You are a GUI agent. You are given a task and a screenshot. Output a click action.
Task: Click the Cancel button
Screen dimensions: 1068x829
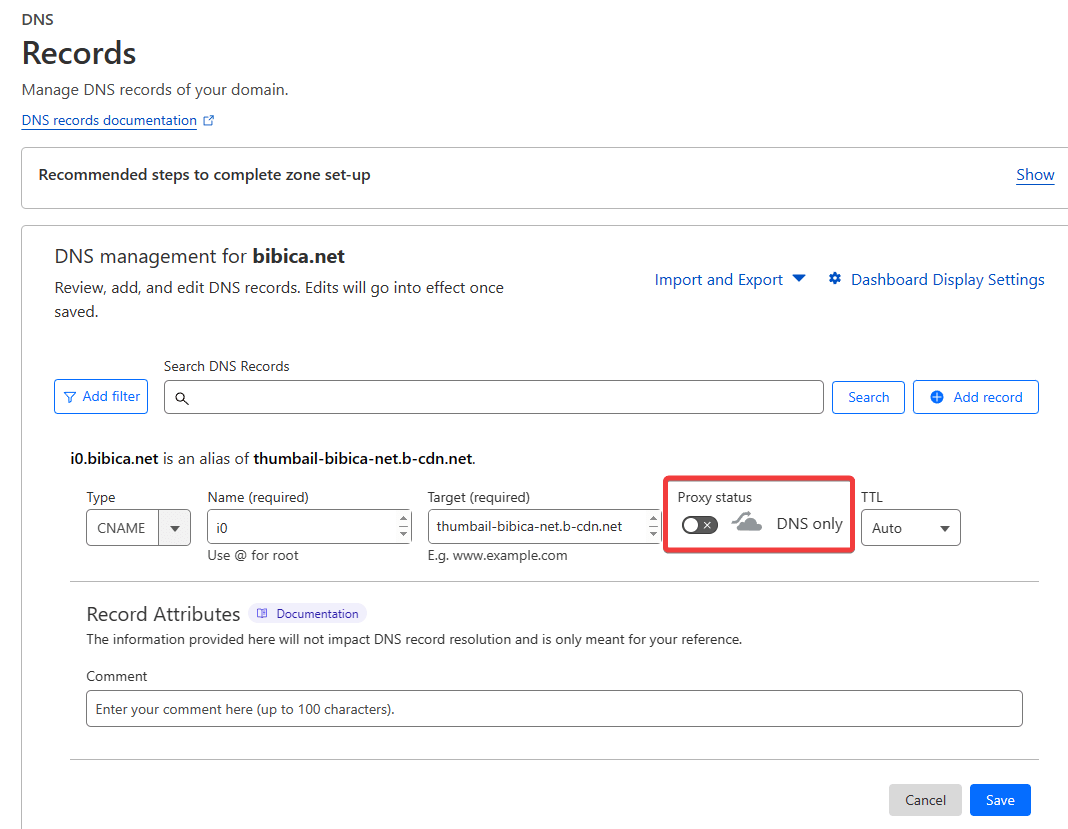tap(925, 800)
